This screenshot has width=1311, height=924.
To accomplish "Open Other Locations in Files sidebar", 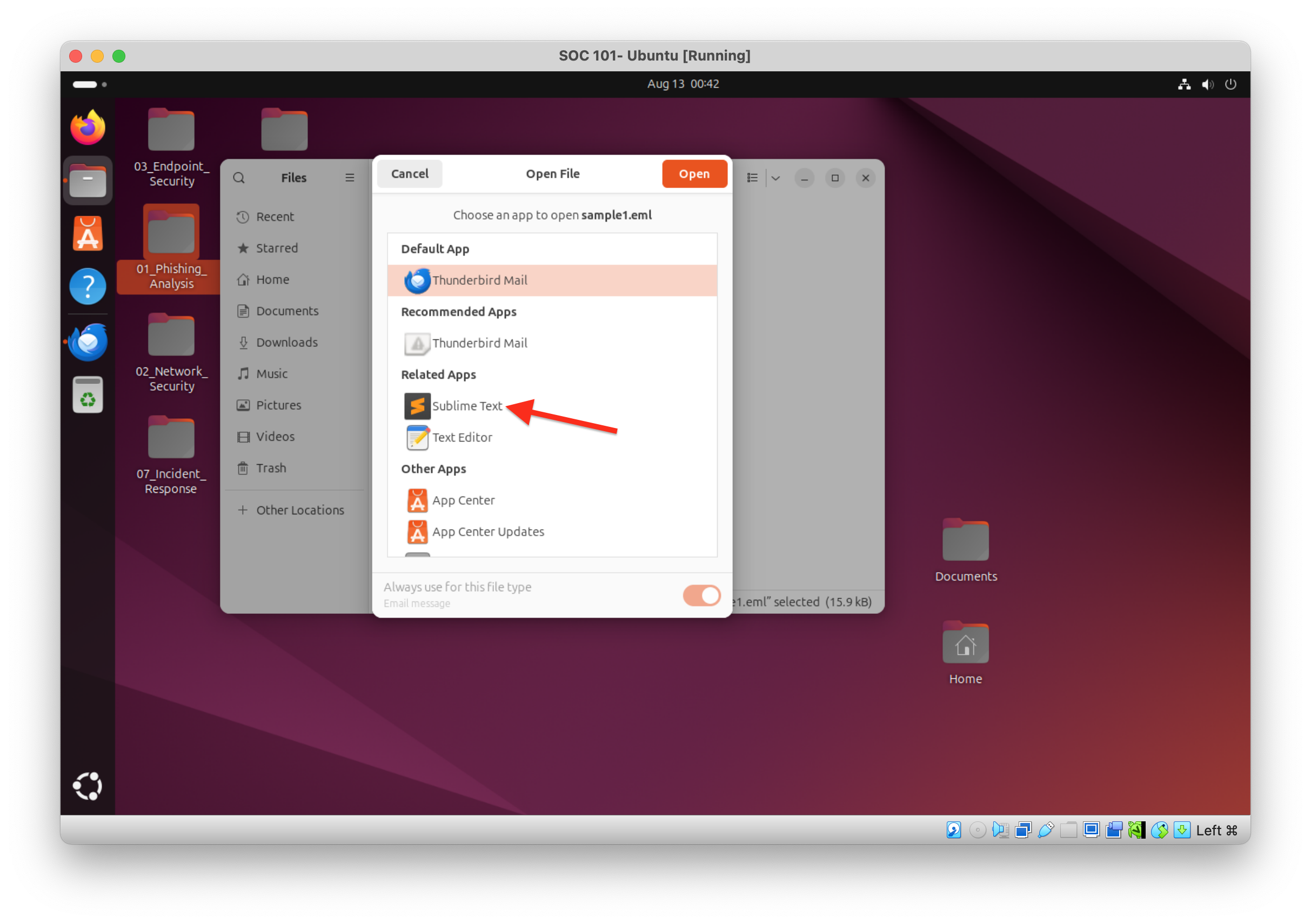I will point(295,511).
